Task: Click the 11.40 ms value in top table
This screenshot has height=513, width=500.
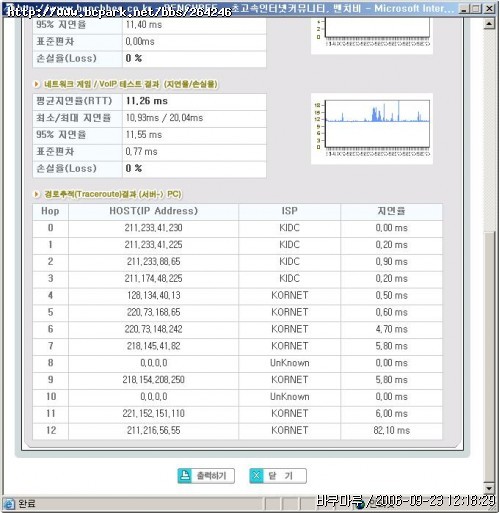Action: (x=144, y=25)
